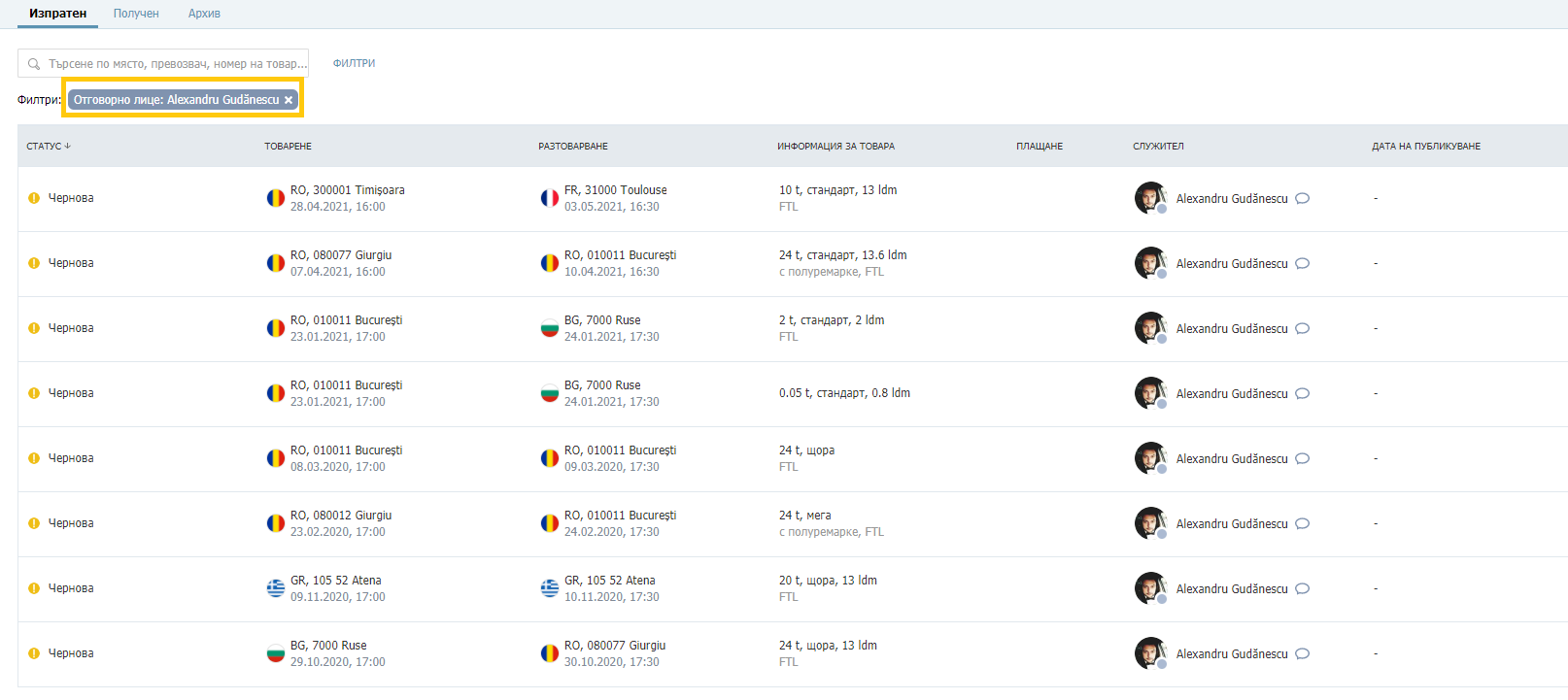Click the ТОВАРЕНЕ column header
The width and height of the screenshot is (1568, 700).
288,147
